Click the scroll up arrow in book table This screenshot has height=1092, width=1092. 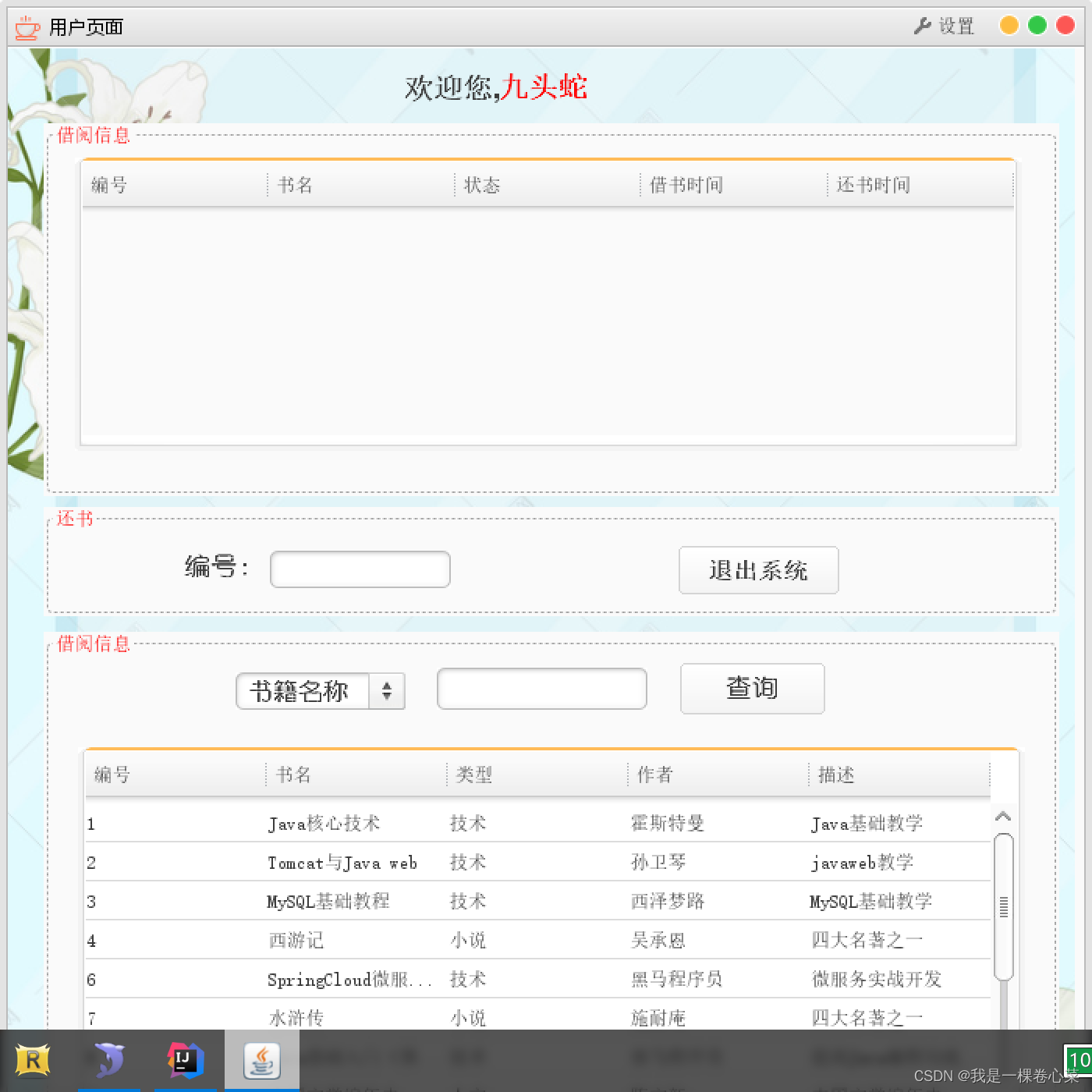tap(1003, 817)
